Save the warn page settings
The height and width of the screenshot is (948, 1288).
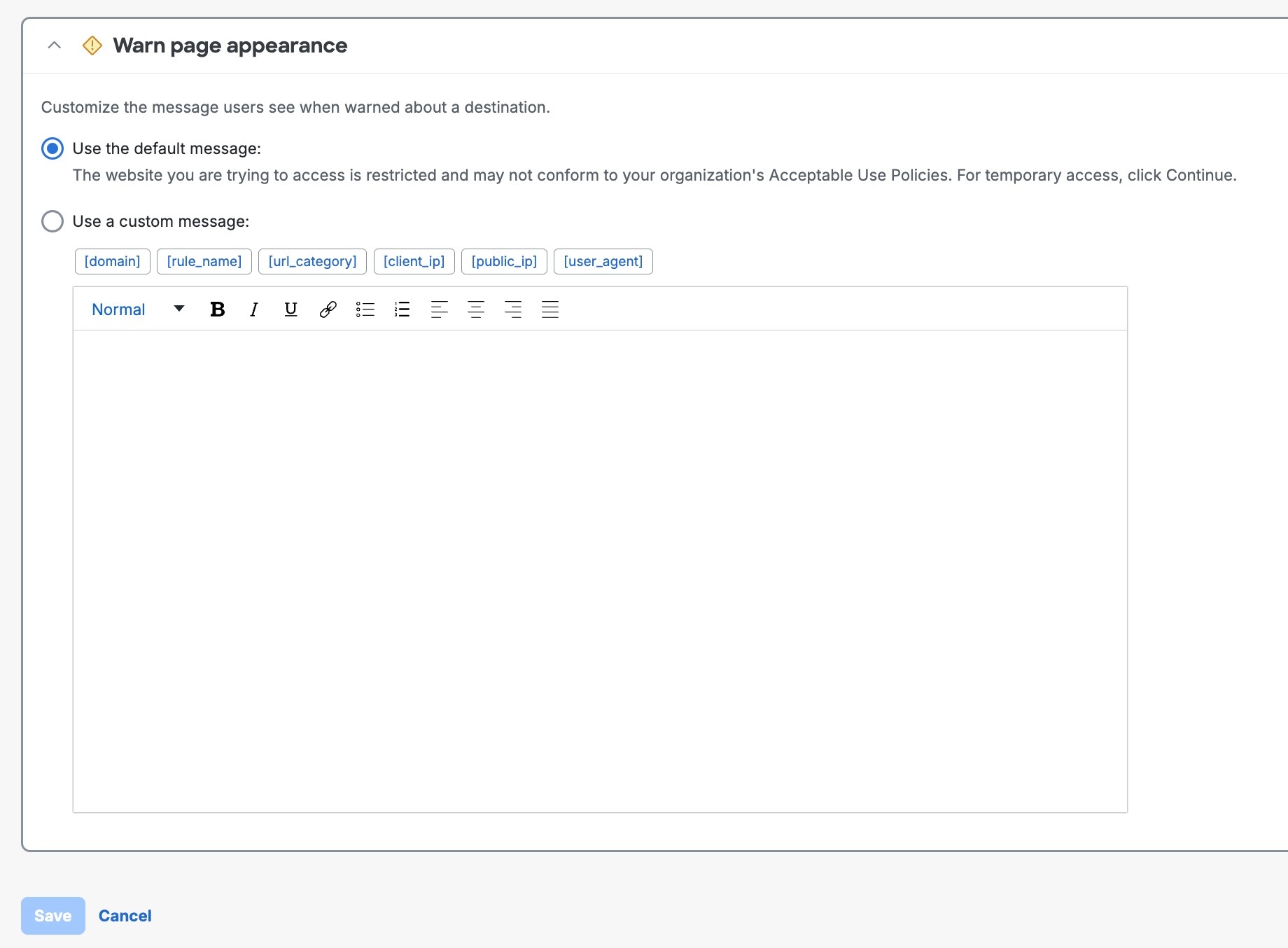tap(53, 916)
